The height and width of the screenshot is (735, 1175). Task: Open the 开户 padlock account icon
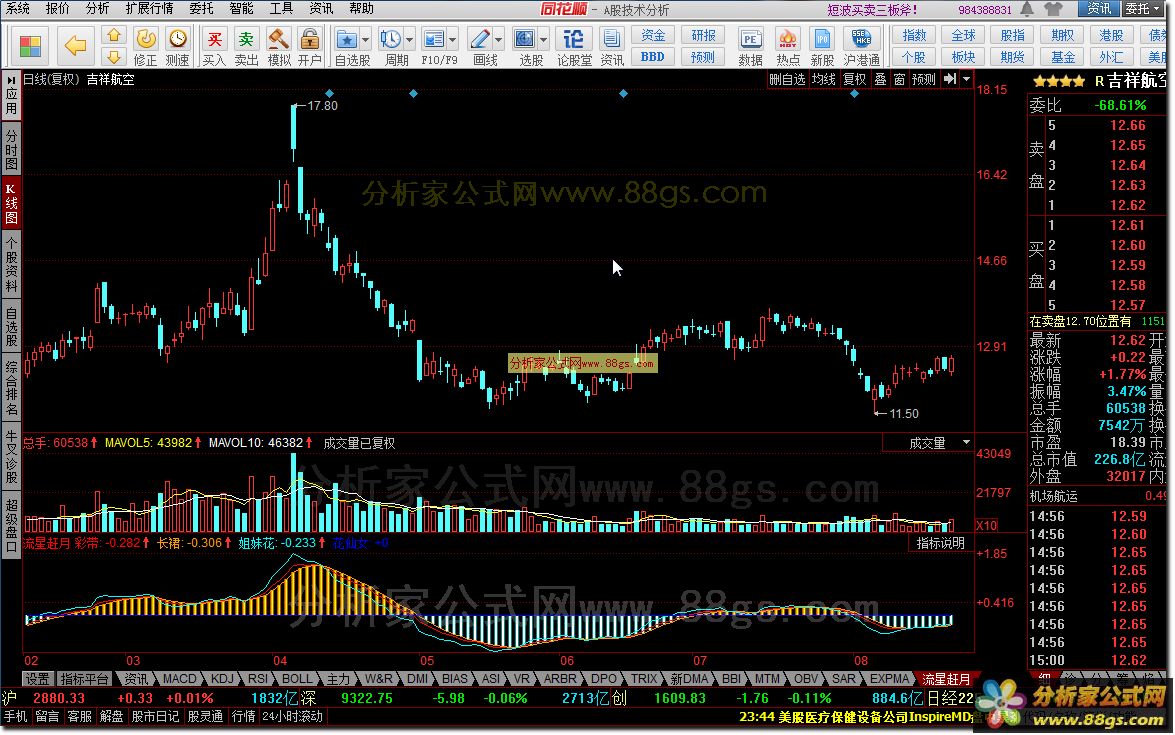click(309, 46)
